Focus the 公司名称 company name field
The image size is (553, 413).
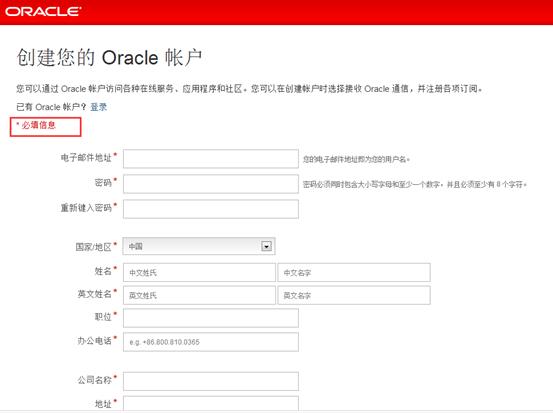(x=211, y=381)
